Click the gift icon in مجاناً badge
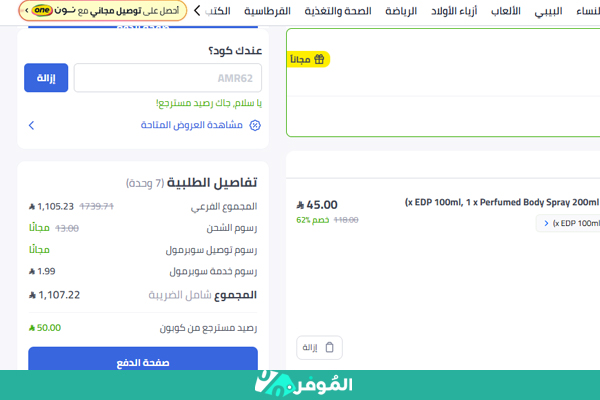This screenshot has height=400, width=600. [319, 59]
